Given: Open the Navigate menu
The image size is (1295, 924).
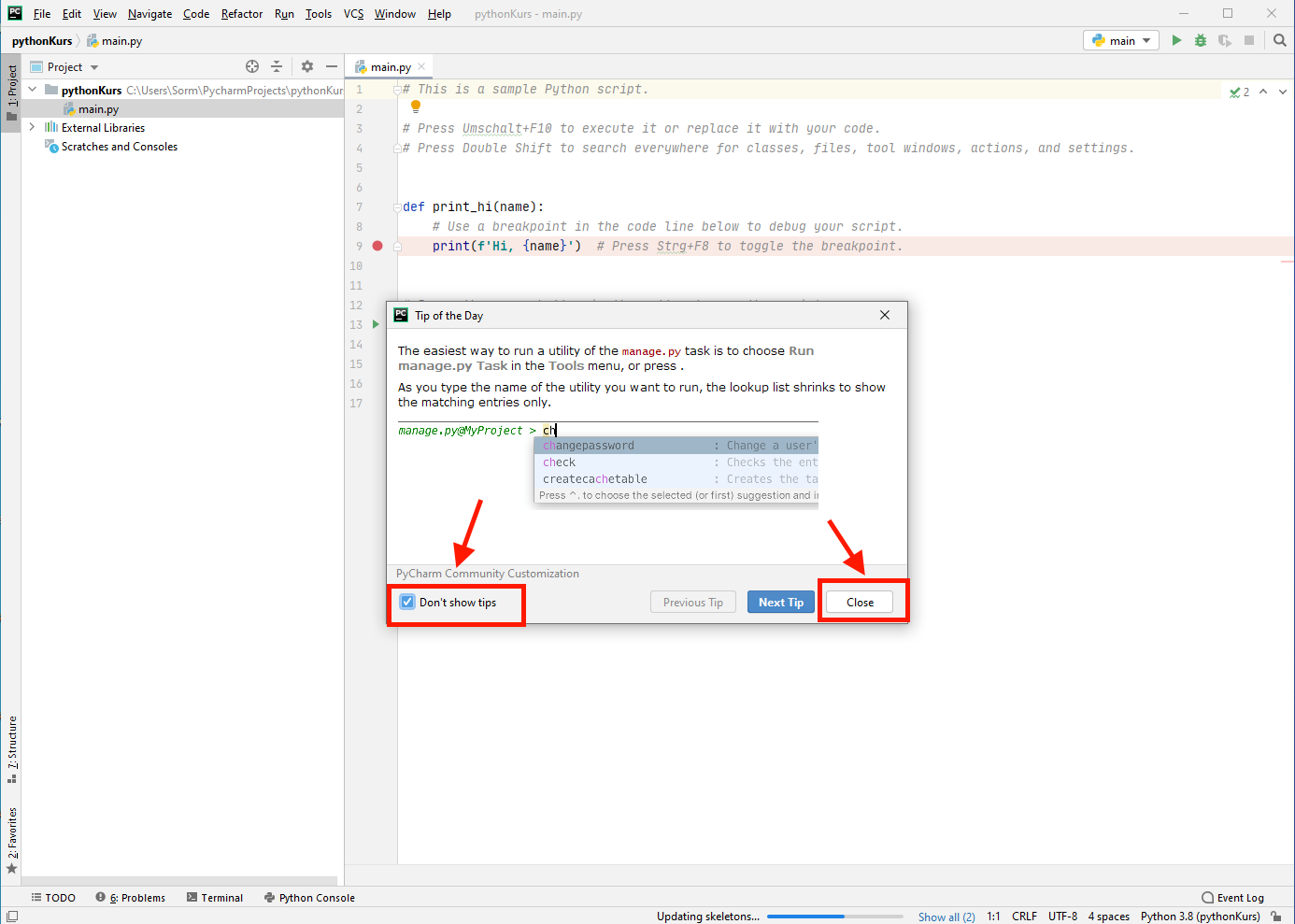Looking at the screenshot, I should 149,13.
